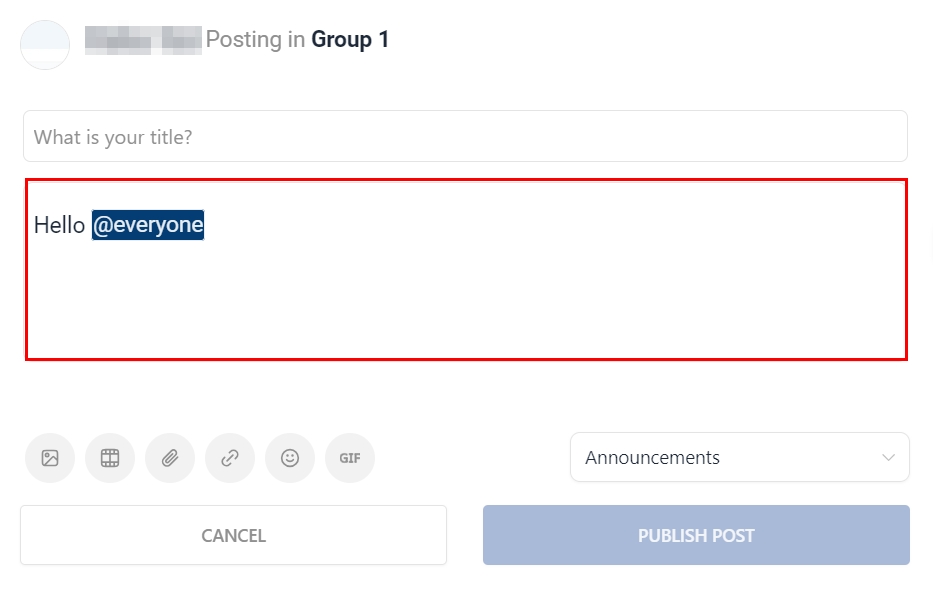Attach a file with the paperclip icon
Screen dimensions: 933x593
click(170, 458)
